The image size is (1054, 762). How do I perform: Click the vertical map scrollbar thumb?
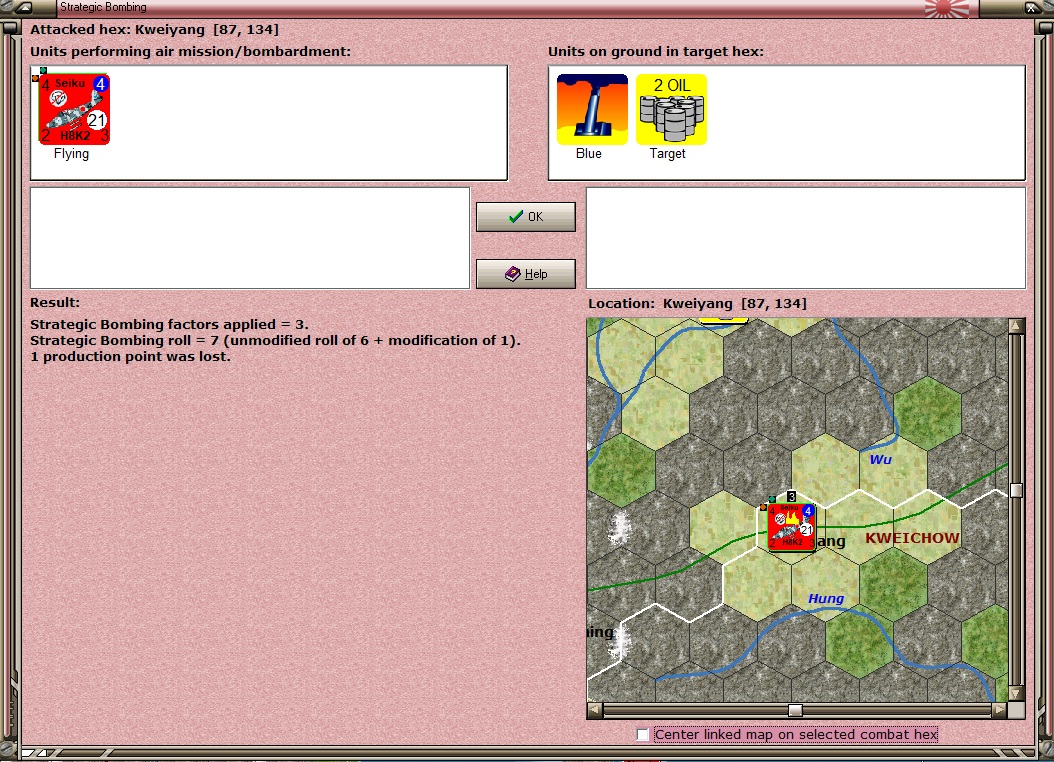pyautogui.click(x=1016, y=490)
